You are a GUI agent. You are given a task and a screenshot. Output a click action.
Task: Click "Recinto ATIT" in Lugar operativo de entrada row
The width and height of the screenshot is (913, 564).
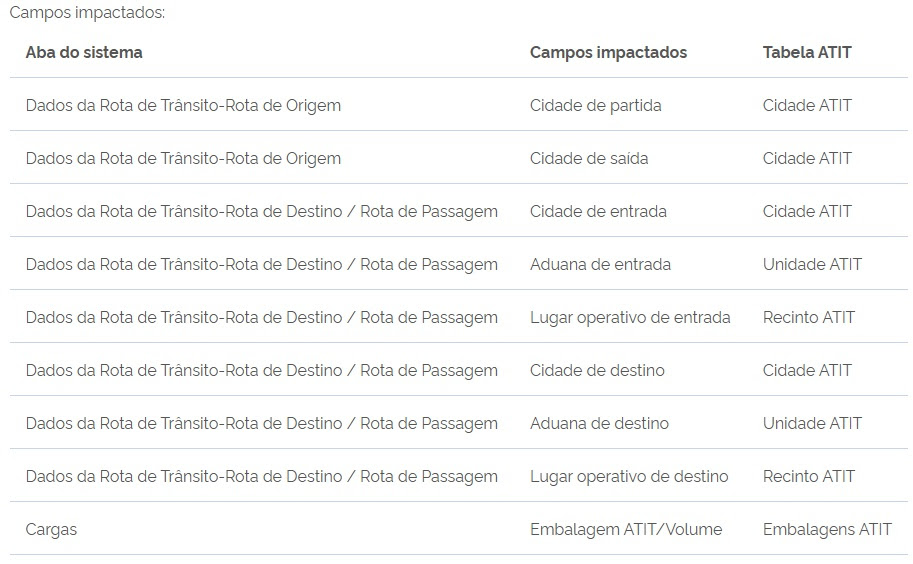(809, 317)
